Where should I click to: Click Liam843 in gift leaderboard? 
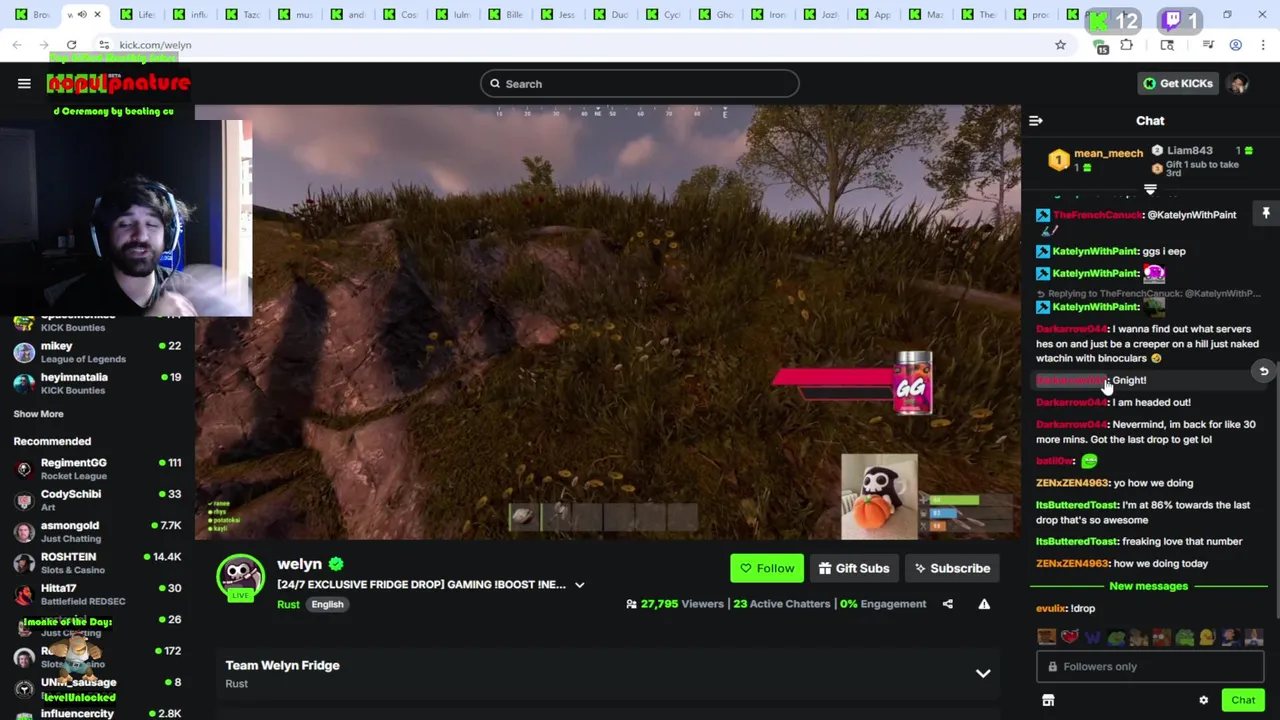(1189, 151)
